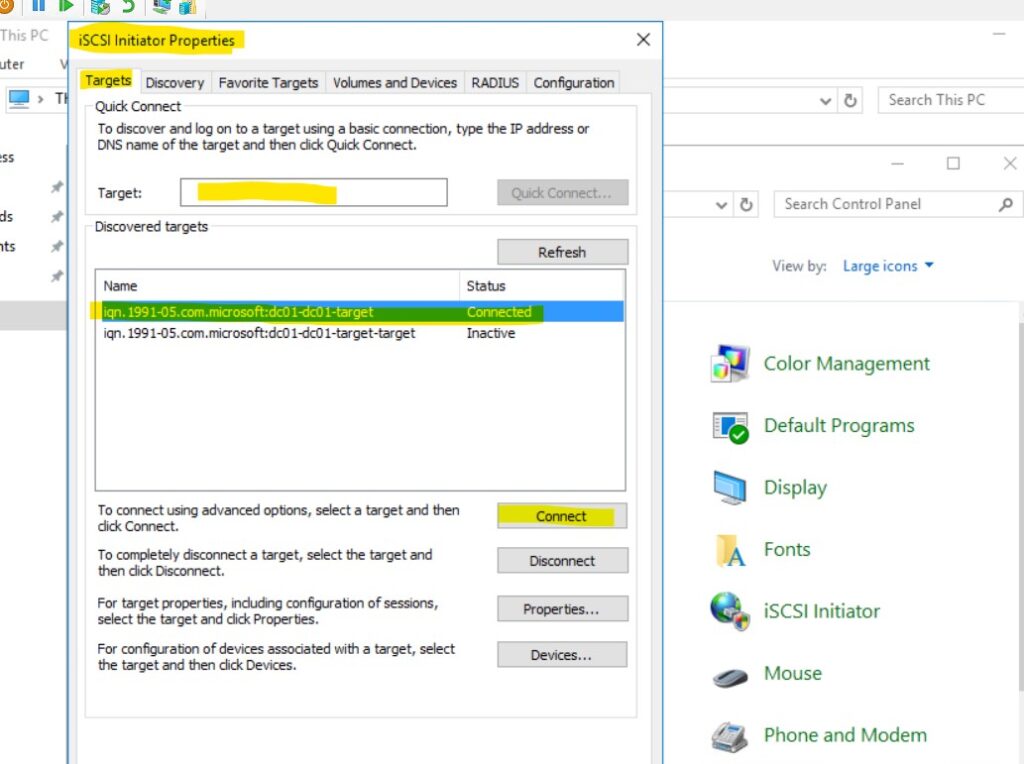Switch to the Discovery tab
This screenshot has width=1024, height=764.
point(174,83)
